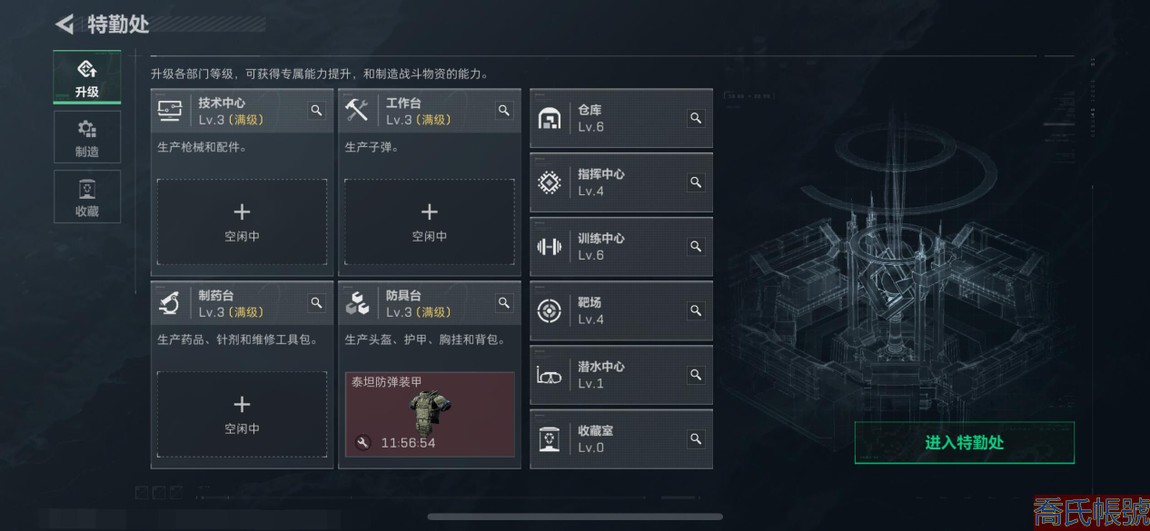Switch to the 收藏 tab
Screen dimensions: 1150x531
tap(87, 197)
